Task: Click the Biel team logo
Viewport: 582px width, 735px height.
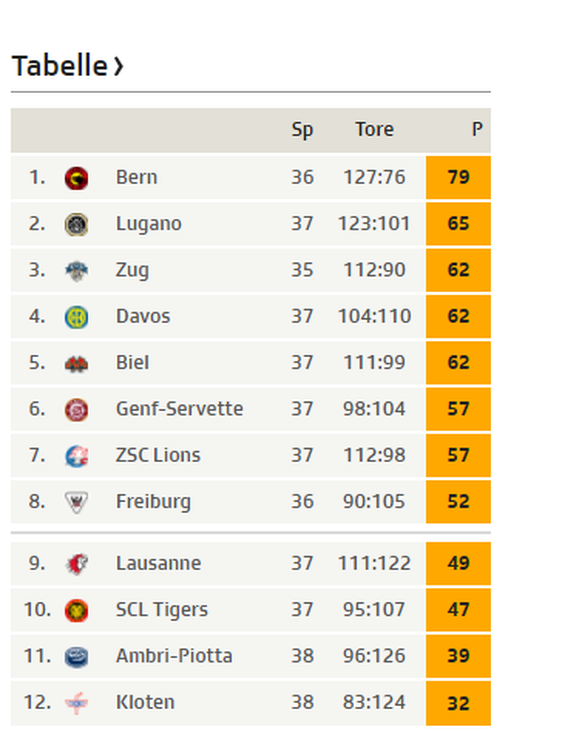Action: click(76, 364)
